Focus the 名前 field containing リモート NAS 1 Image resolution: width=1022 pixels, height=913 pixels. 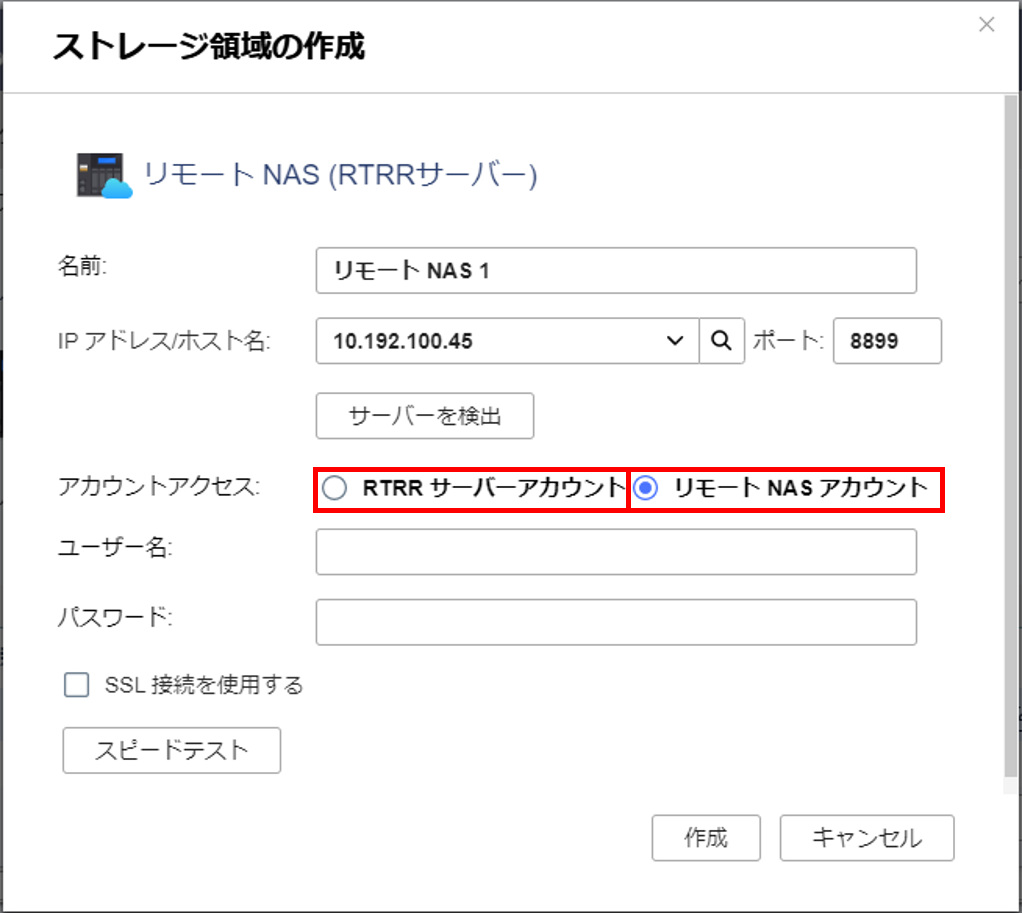615,271
